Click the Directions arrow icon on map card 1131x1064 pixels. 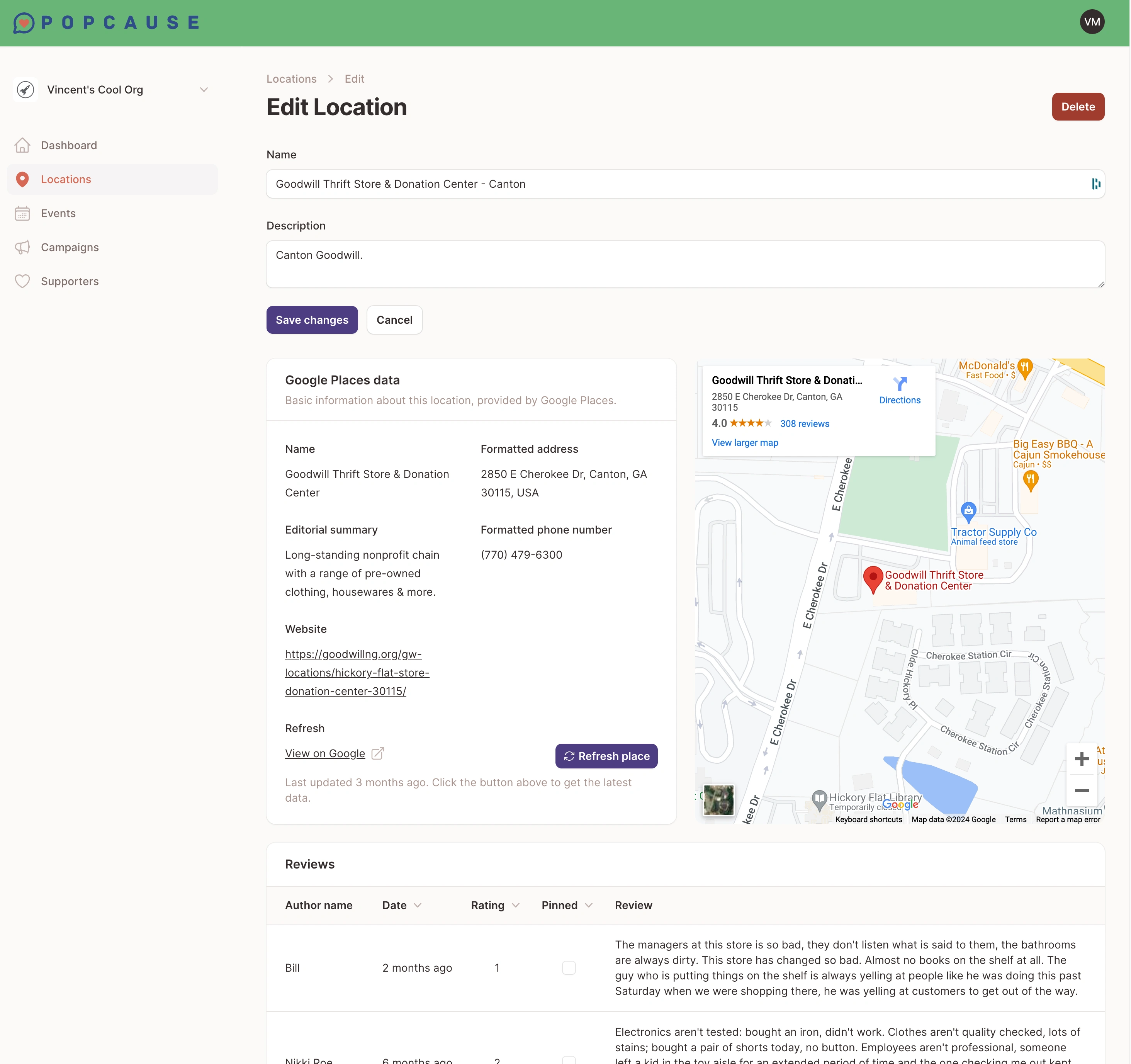click(x=900, y=384)
